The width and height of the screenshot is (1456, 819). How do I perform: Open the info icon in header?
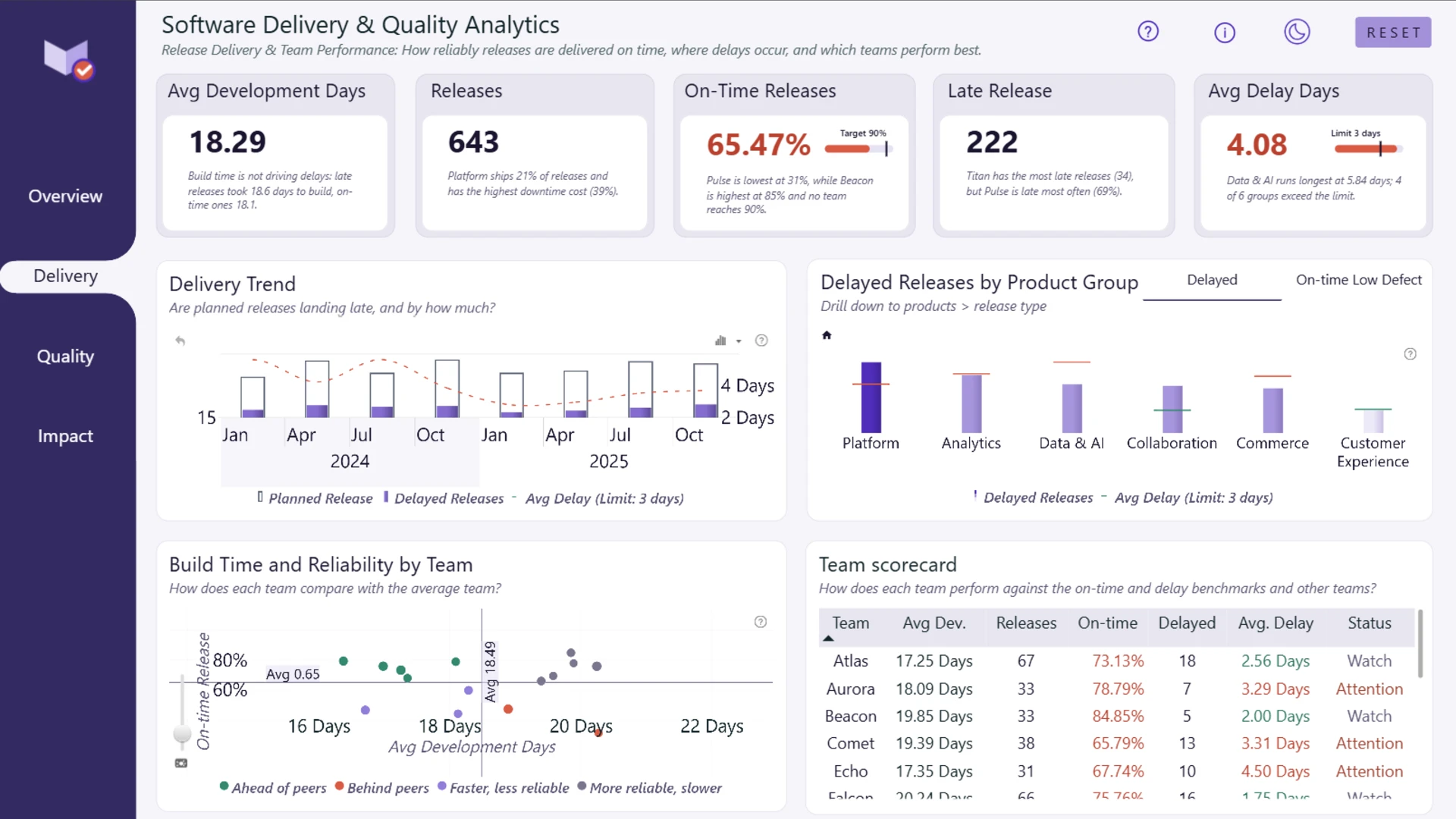click(x=1225, y=33)
